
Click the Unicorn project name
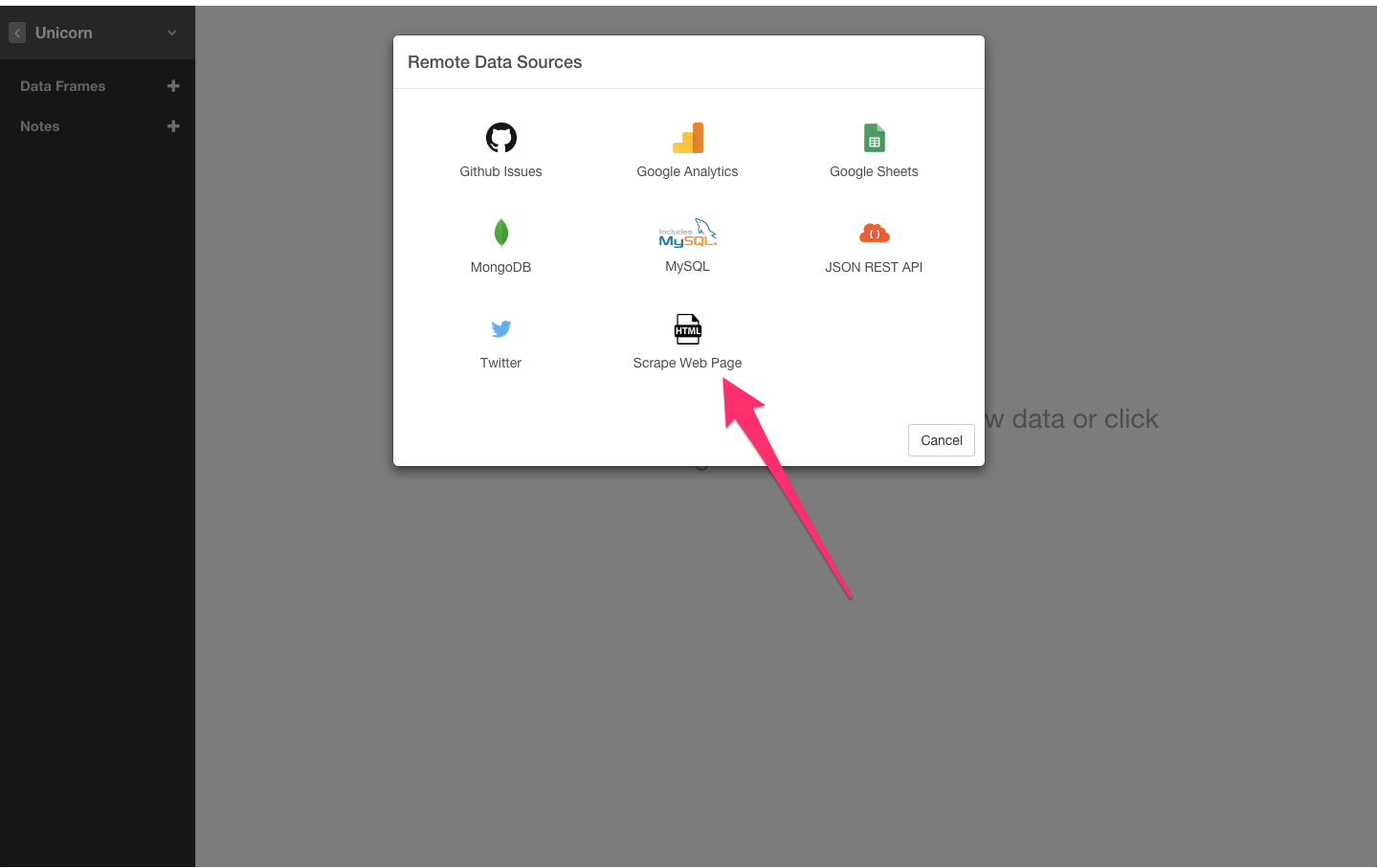[64, 33]
